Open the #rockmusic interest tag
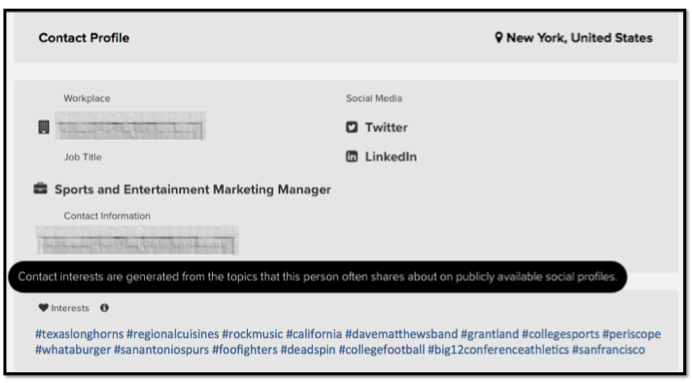692x383 pixels. point(252,334)
